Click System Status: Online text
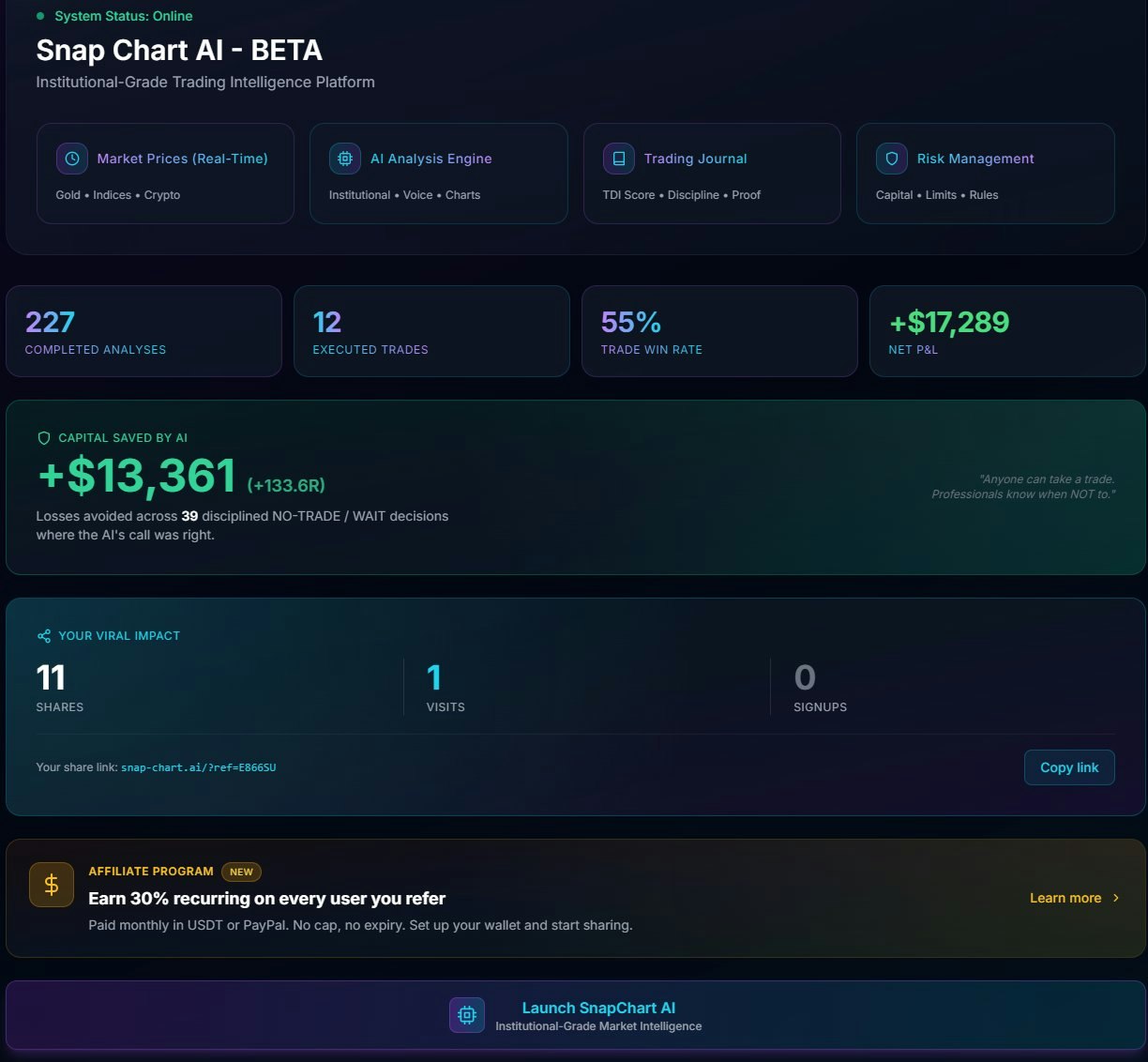Viewport: 1148px width, 1062px height. click(124, 16)
